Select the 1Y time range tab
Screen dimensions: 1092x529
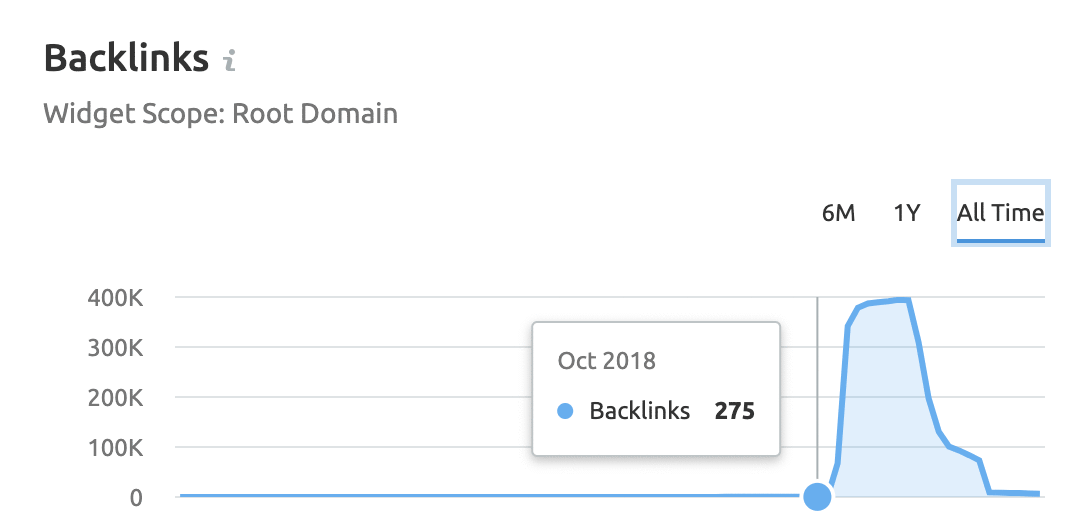pos(906,213)
